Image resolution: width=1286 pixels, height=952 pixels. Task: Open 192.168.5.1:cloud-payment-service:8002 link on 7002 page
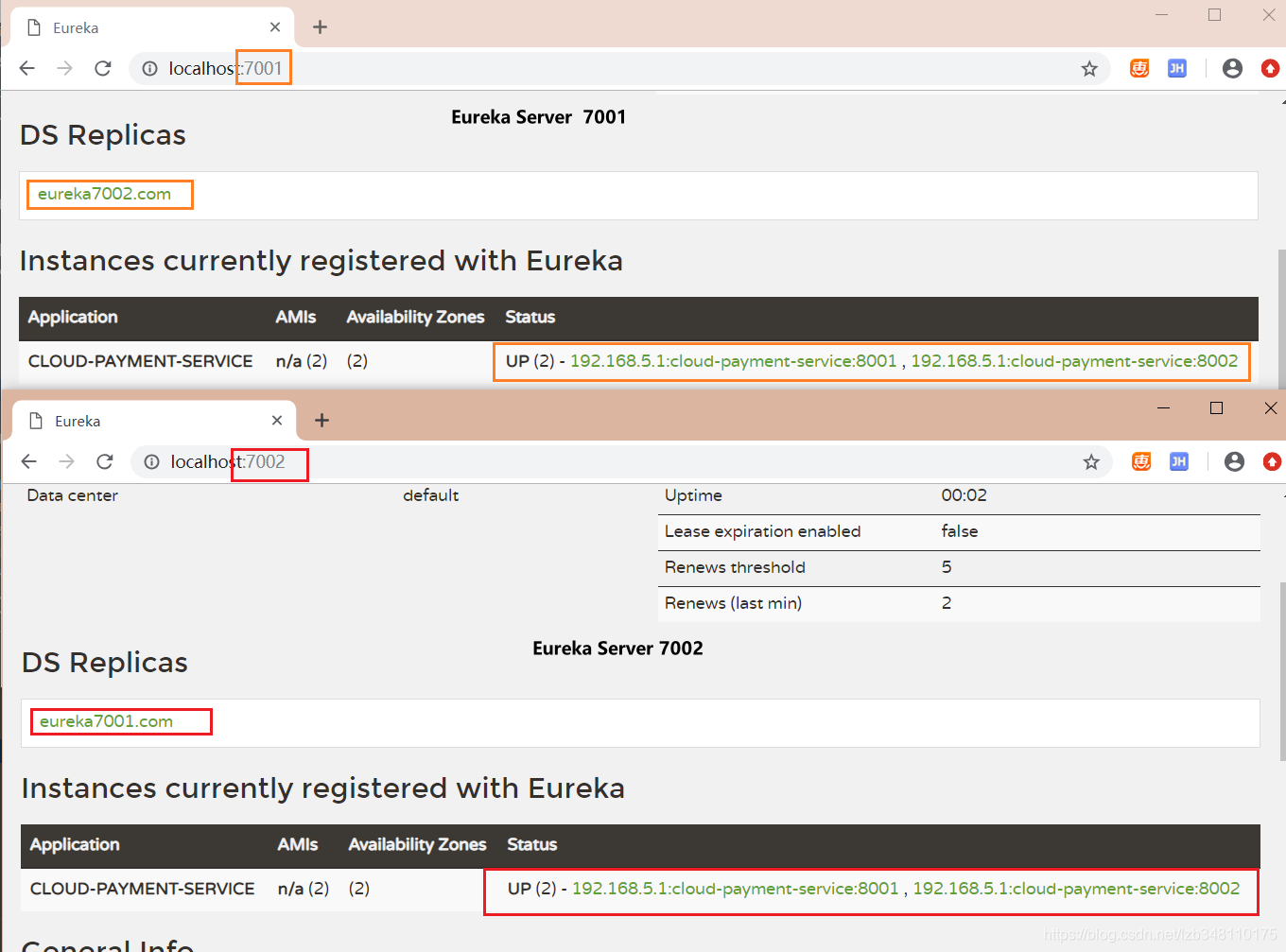(1076, 889)
